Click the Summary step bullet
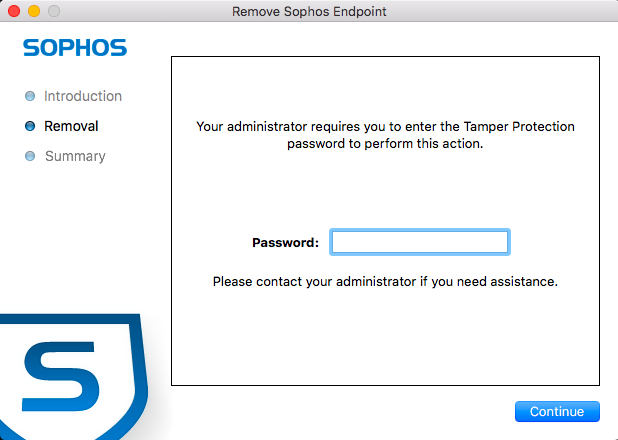 point(30,157)
